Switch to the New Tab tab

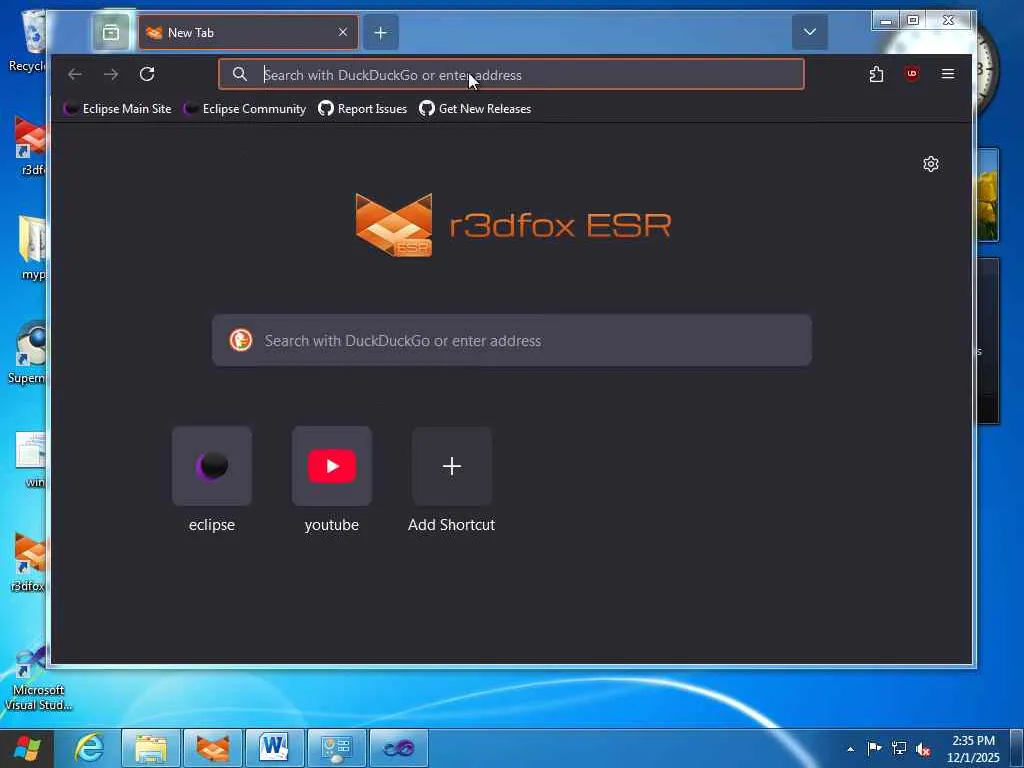tap(248, 32)
